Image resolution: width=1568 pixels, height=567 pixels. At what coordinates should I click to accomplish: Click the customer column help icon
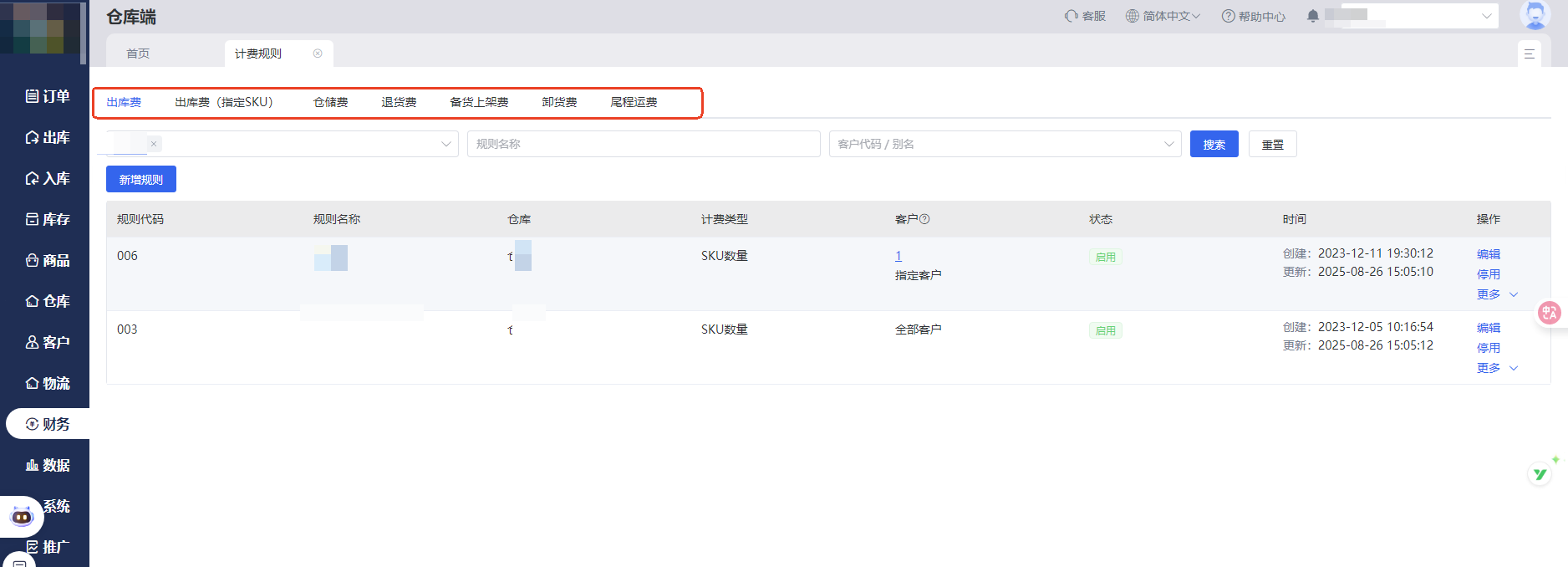pos(924,219)
